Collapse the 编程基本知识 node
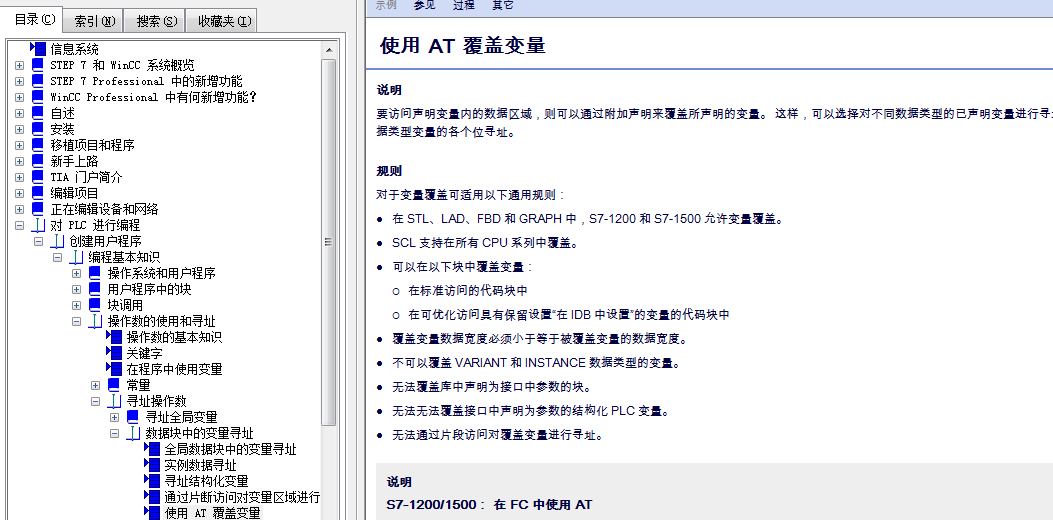This screenshot has height=520, width=1053. pyautogui.click(x=57, y=257)
